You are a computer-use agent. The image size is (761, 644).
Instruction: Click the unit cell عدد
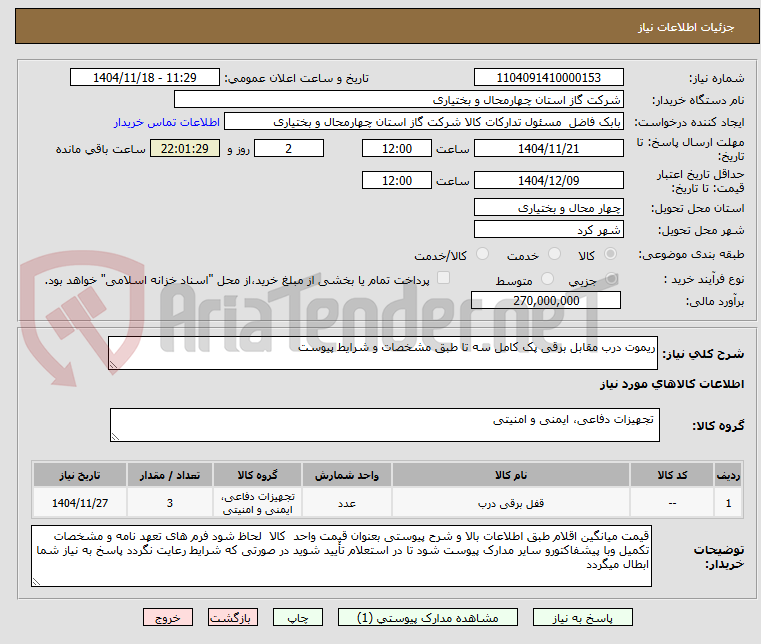coord(347,503)
